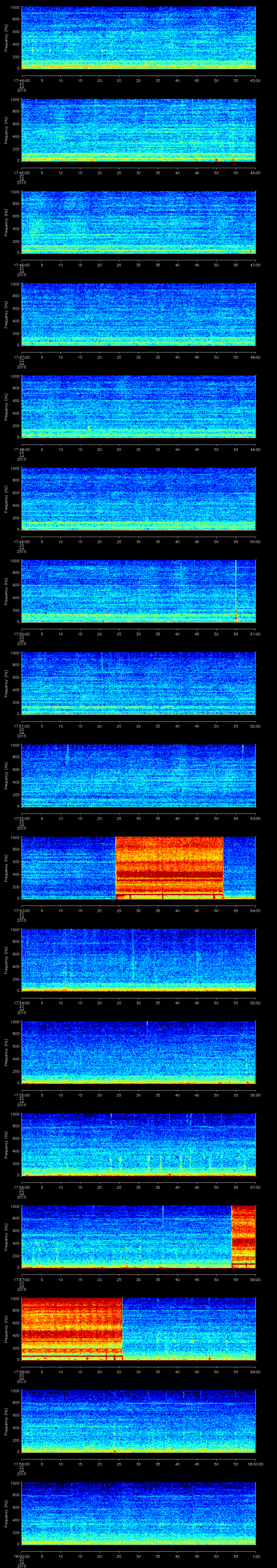Viewport: 277px width, 1568px height.
Task: Click the 17:45:00 start time label
Action: pyautogui.click(x=21, y=173)
